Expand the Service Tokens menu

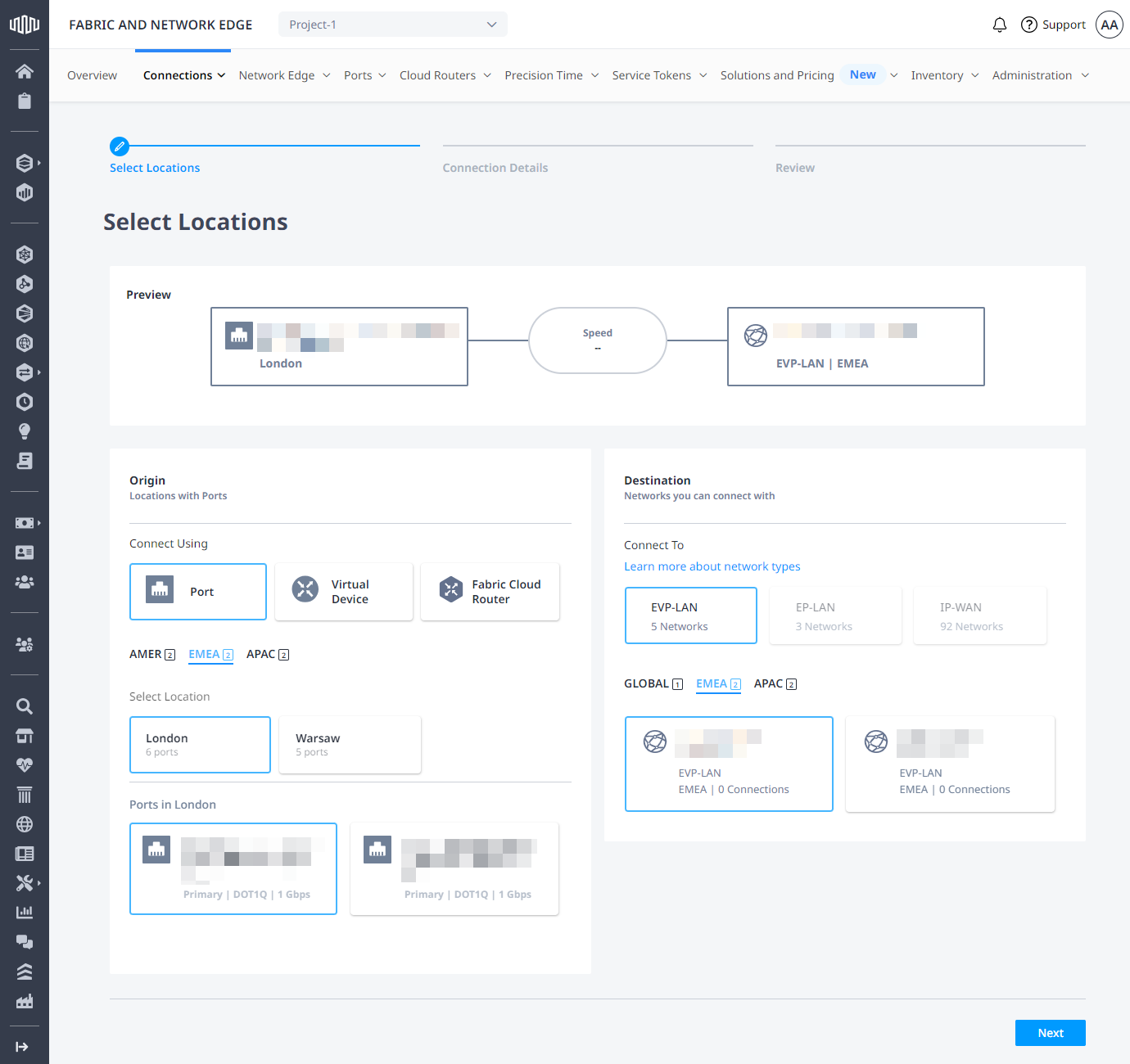[x=660, y=75]
